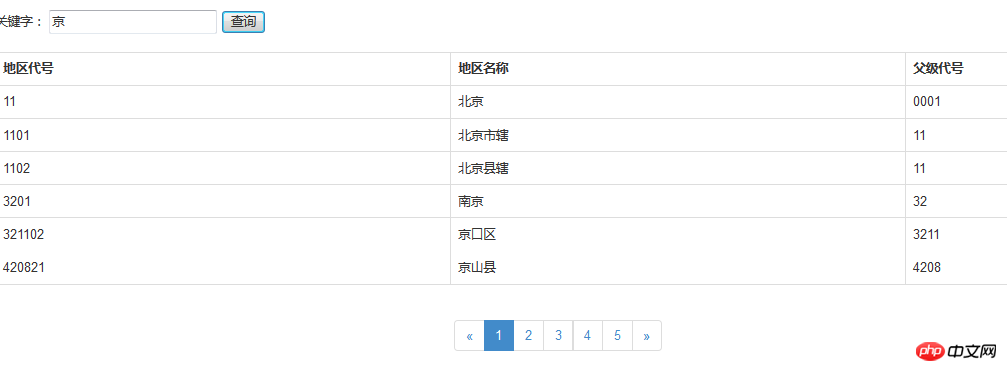This screenshot has height=371, width=1007.
Task: Select the 北京县辖 table cell
Action: (678, 168)
